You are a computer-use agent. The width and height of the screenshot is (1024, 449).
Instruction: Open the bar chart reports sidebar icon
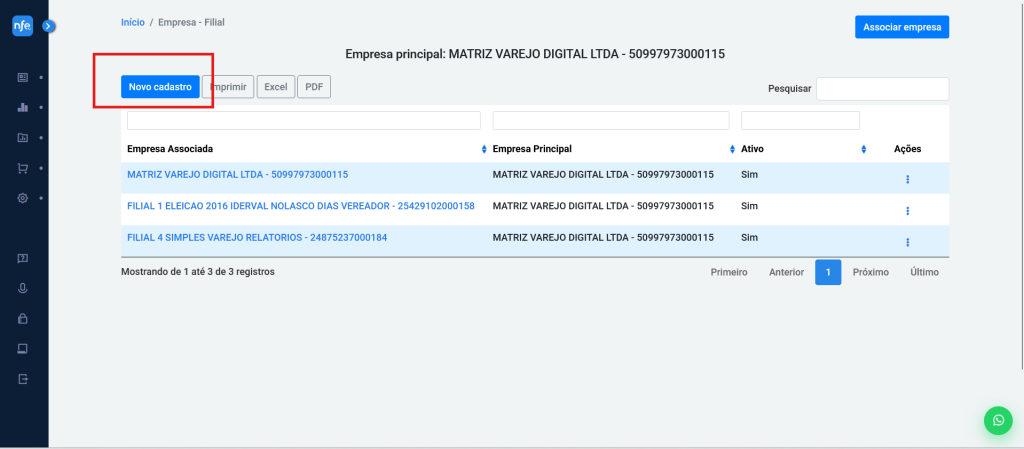(23, 107)
